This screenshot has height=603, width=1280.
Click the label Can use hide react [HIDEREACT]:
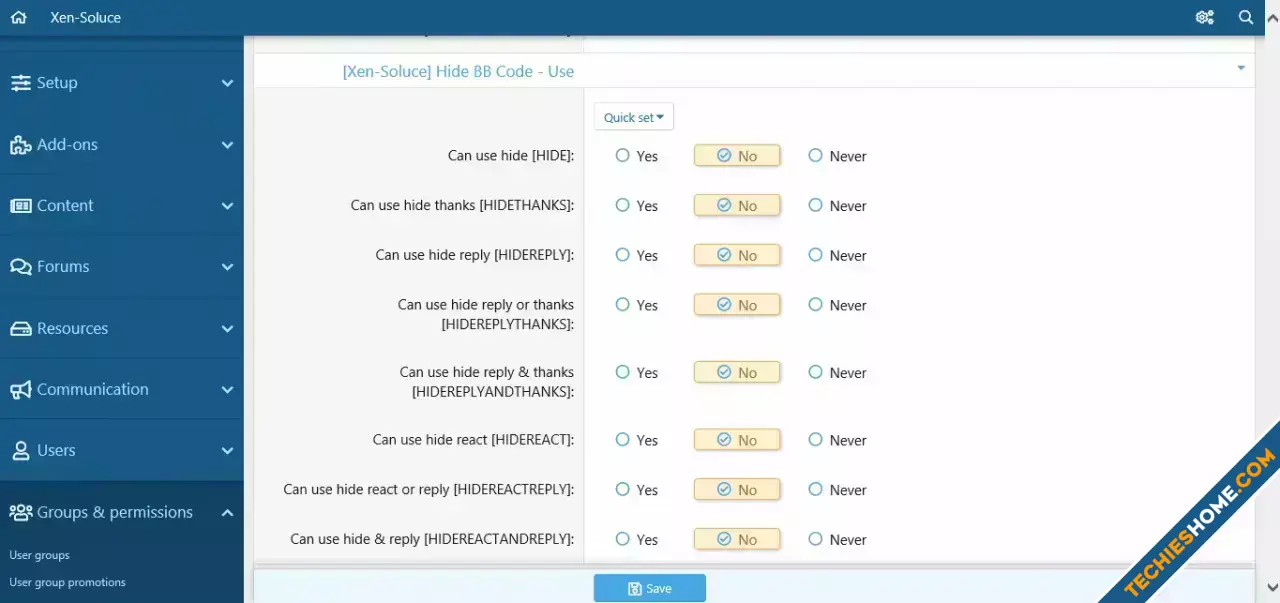[x=473, y=440]
